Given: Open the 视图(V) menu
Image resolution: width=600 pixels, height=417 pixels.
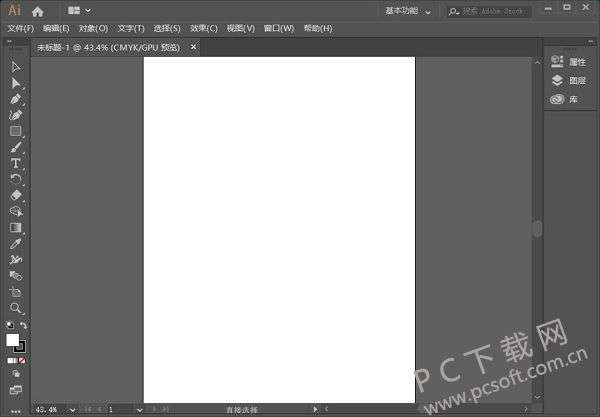Looking at the screenshot, I should coord(241,28).
